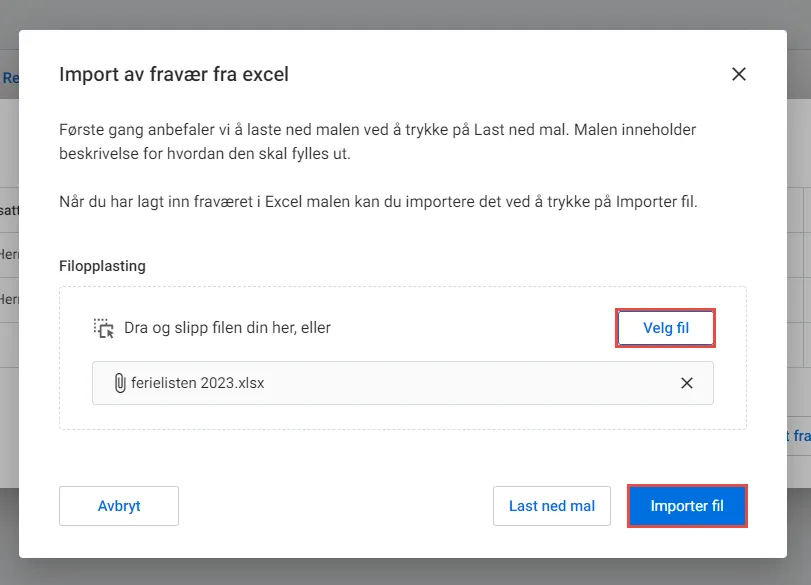
Task: Click the "Filopplasting" section label
Action: pos(102,267)
